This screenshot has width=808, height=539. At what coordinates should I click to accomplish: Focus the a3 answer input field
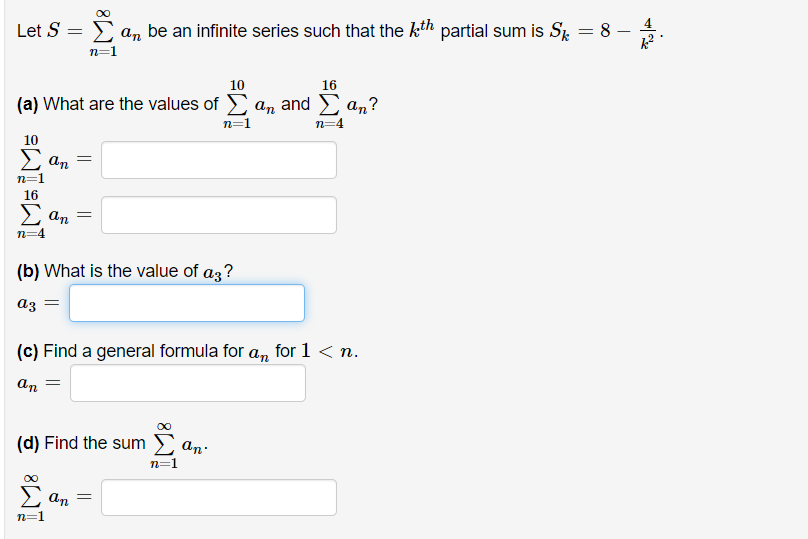187,303
